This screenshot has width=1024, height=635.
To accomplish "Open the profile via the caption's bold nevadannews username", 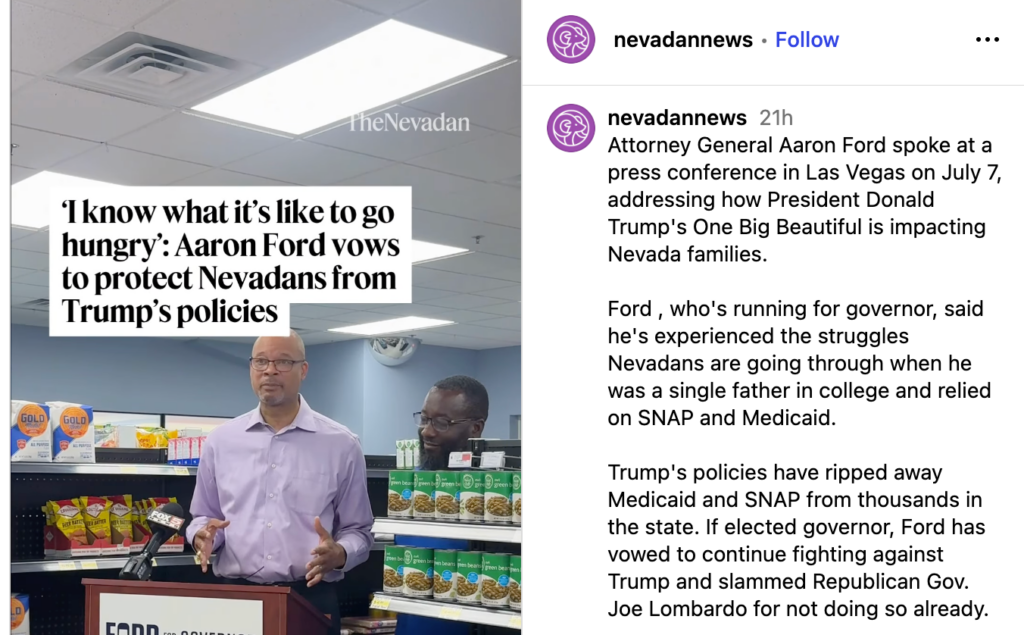I will tap(677, 118).
